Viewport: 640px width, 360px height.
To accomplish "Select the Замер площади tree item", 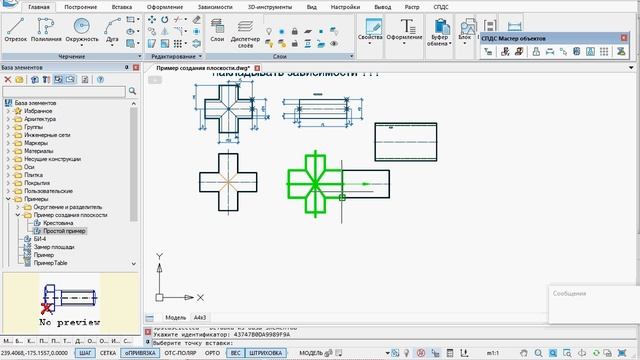I will click(x=54, y=247).
